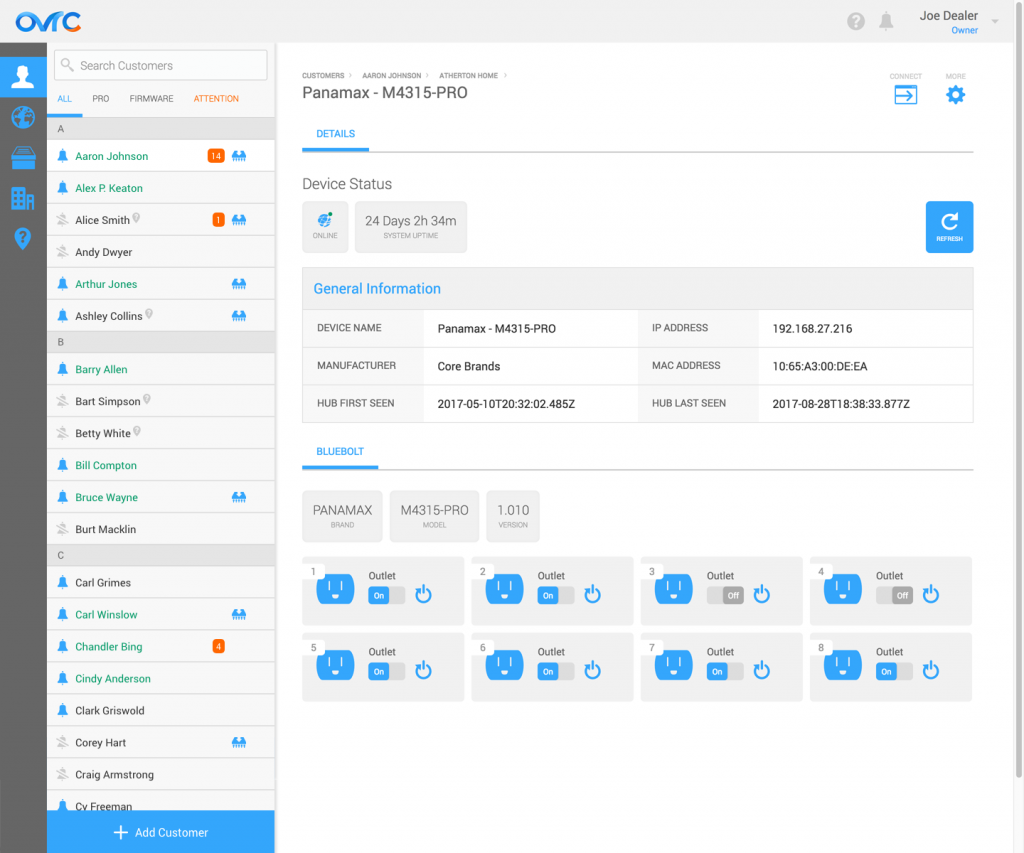Click Alice Smith's orange alert badge
The width and height of the screenshot is (1024, 853).
[219, 220]
